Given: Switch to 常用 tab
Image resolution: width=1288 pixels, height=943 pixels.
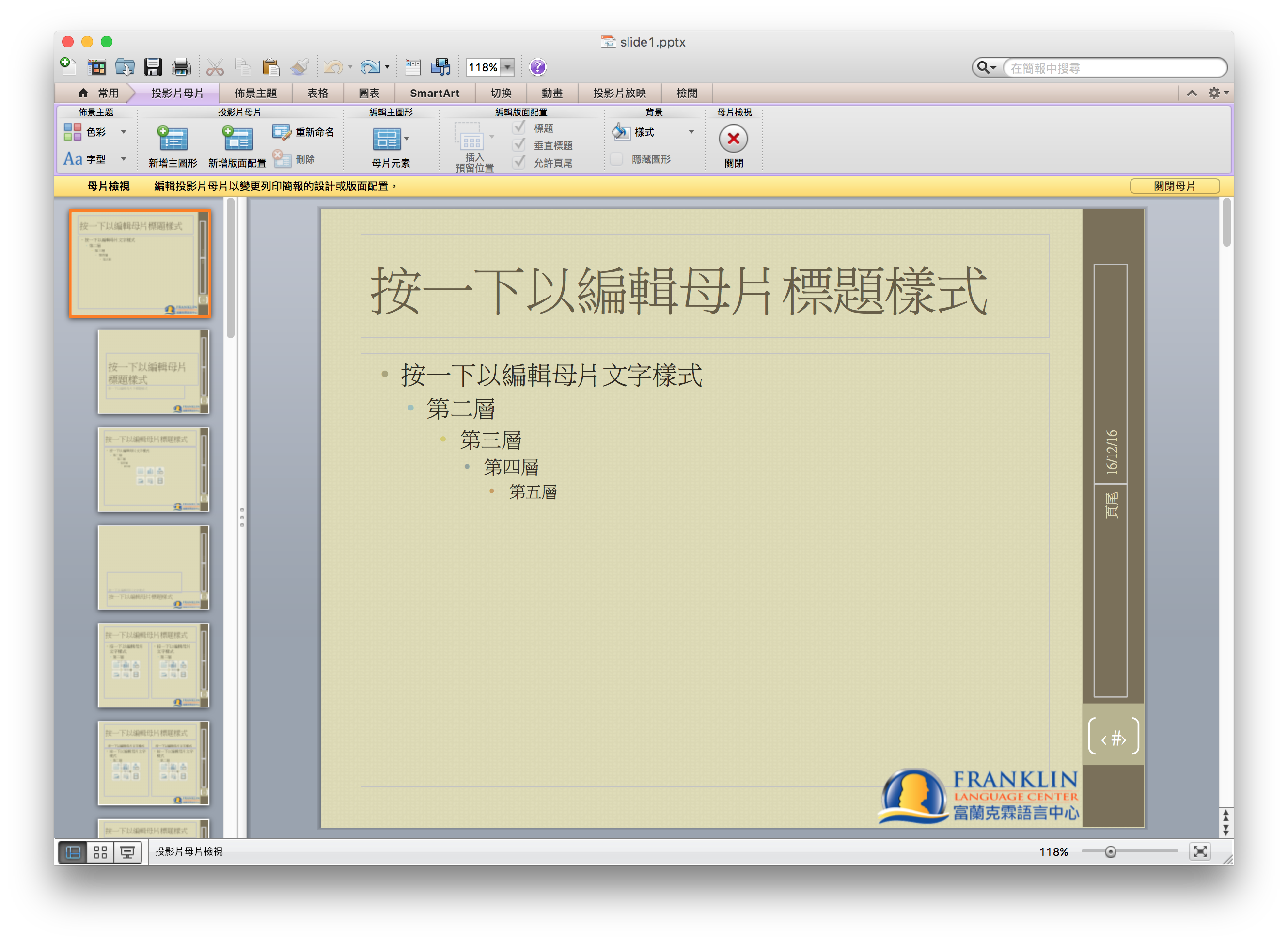Looking at the screenshot, I should click(x=99, y=93).
